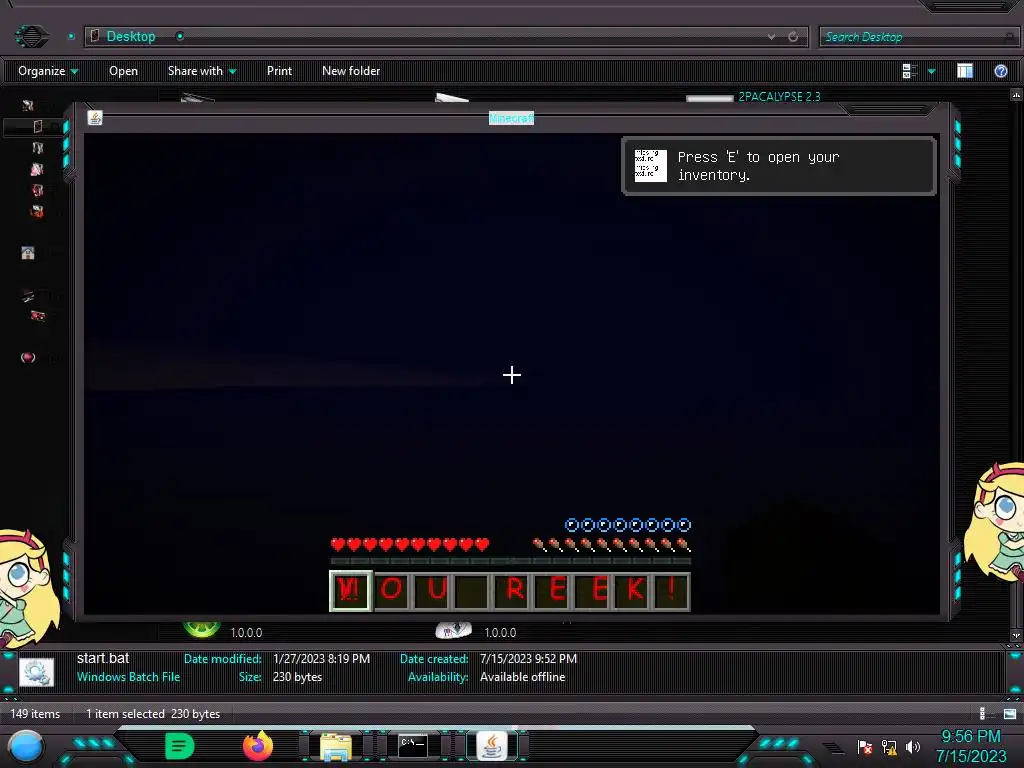Click the Available offline text
Image resolution: width=1024 pixels, height=768 pixels.
point(522,677)
